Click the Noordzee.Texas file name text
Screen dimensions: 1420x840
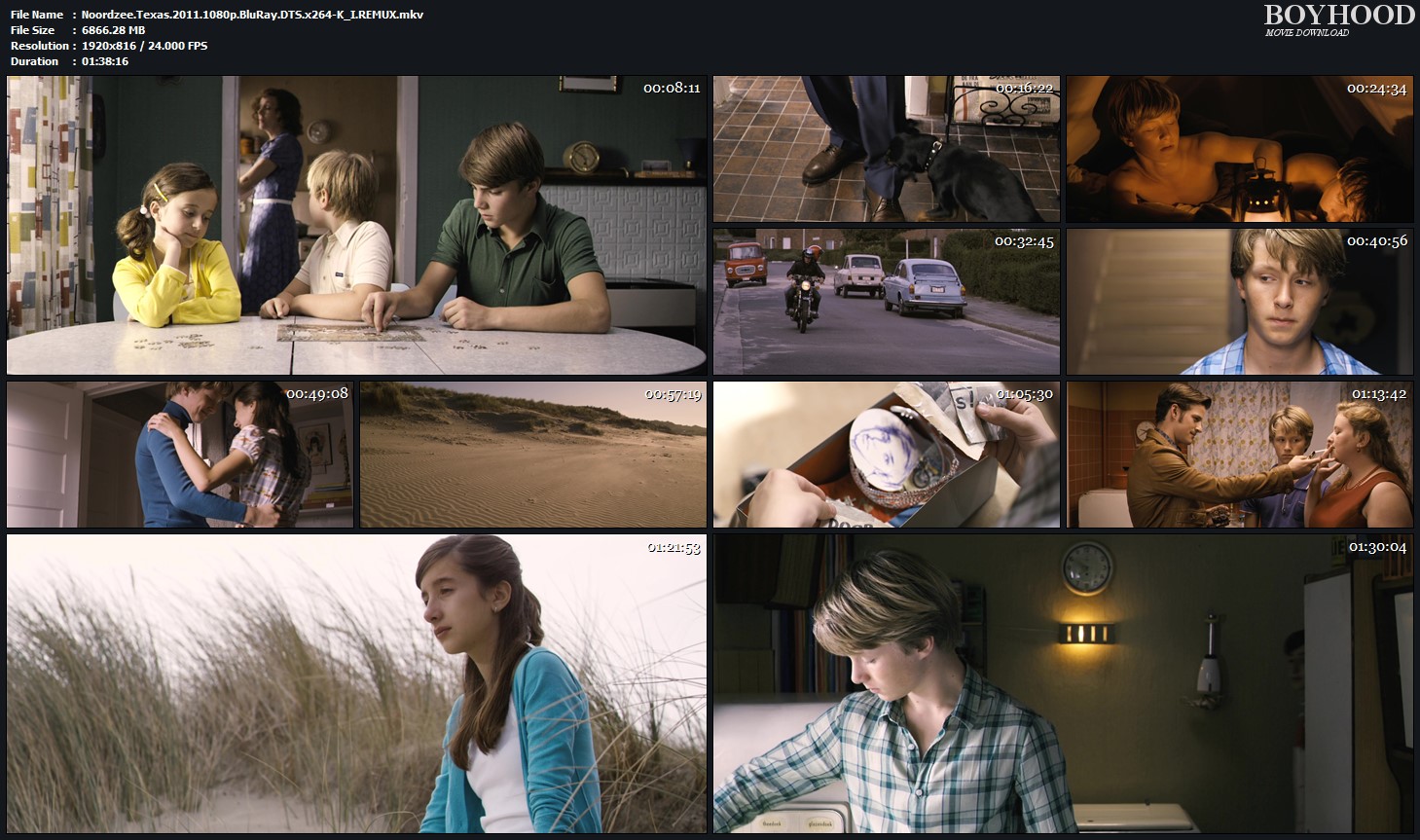(x=252, y=15)
